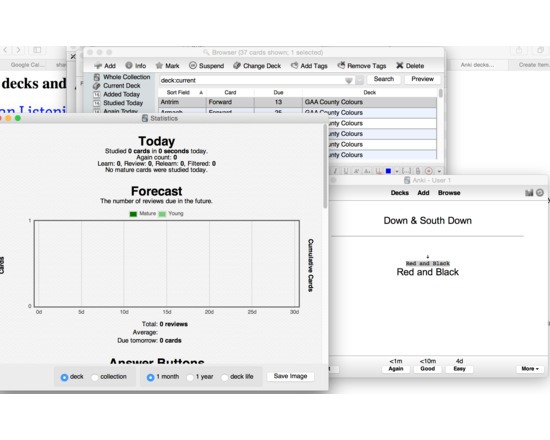Image resolution: width=550 pixels, height=440 pixels.
Task: Delete the selected card in Browser
Action: point(410,66)
